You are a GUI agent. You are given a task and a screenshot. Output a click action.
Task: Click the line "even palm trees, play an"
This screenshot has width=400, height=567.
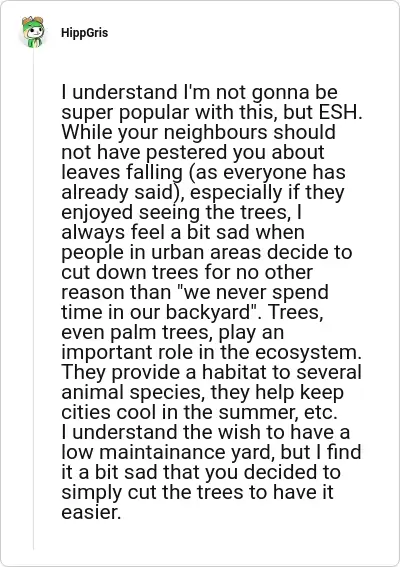coord(172,332)
